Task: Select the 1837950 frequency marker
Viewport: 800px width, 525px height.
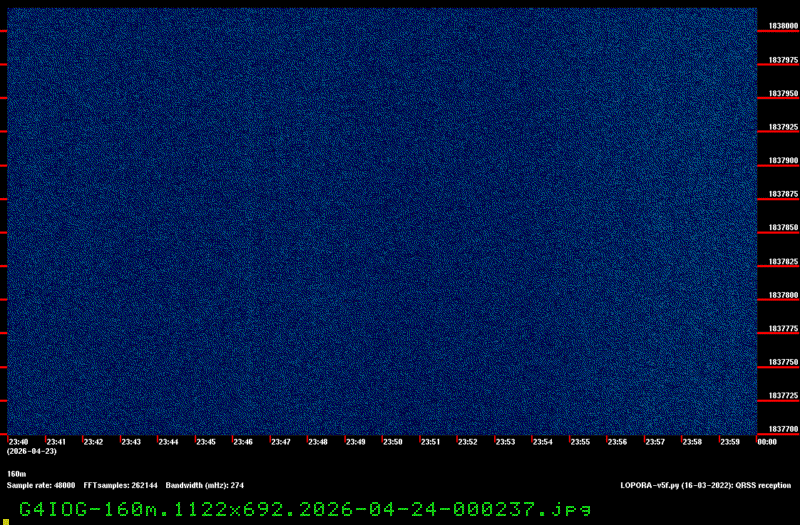Action: pos(783,94)
